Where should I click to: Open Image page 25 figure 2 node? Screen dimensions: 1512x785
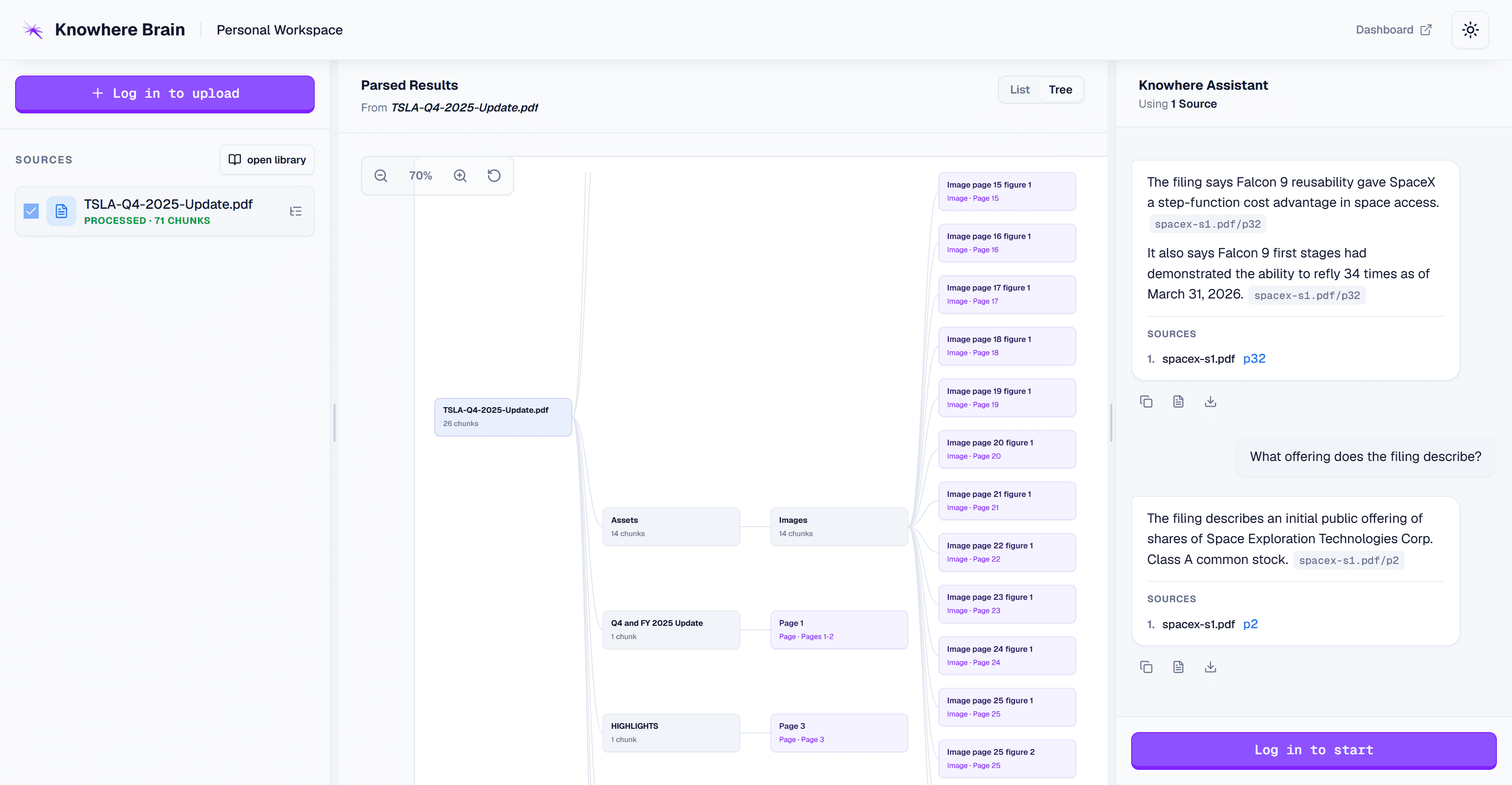click(x=1006, y=759)
